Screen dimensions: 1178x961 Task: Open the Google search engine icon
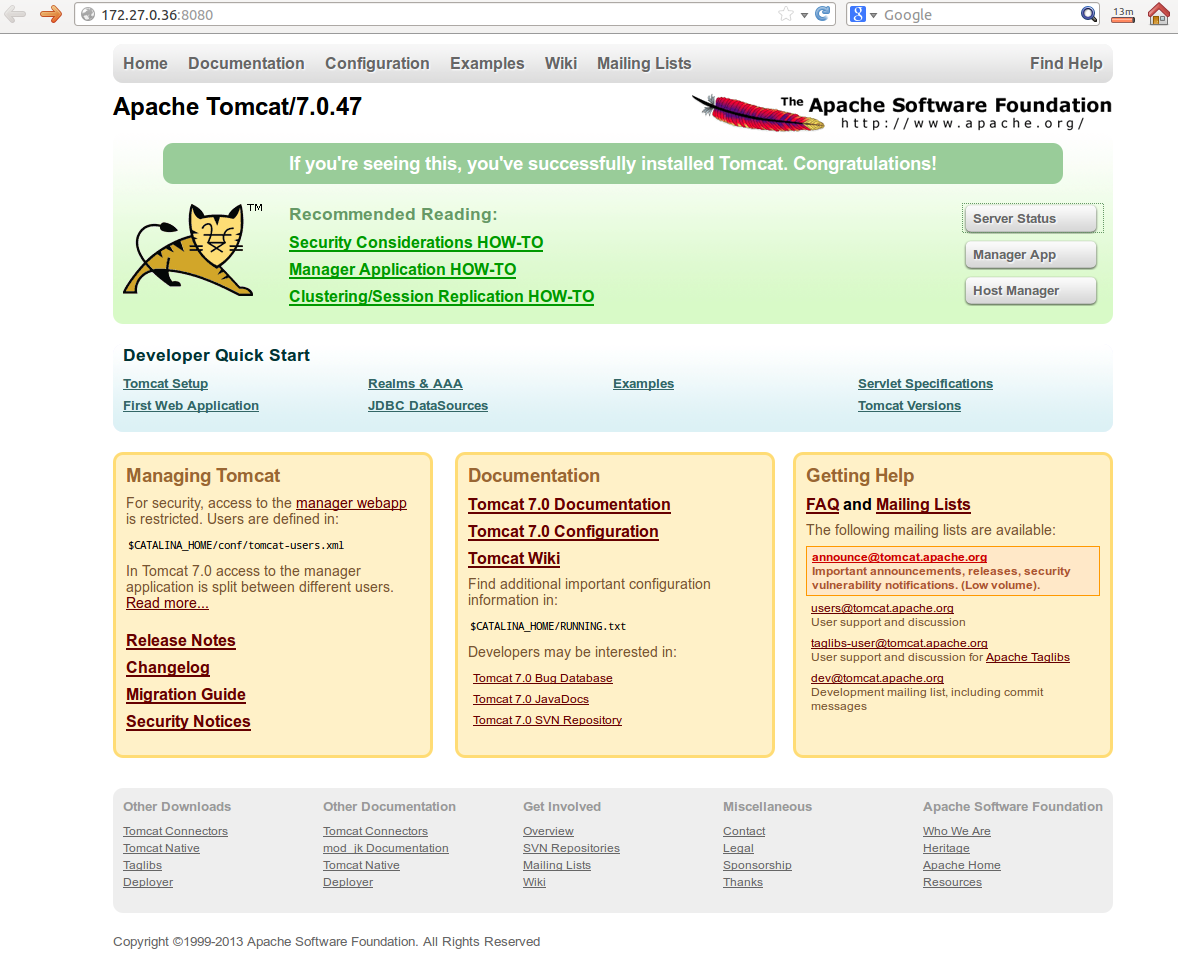(858, 14)
